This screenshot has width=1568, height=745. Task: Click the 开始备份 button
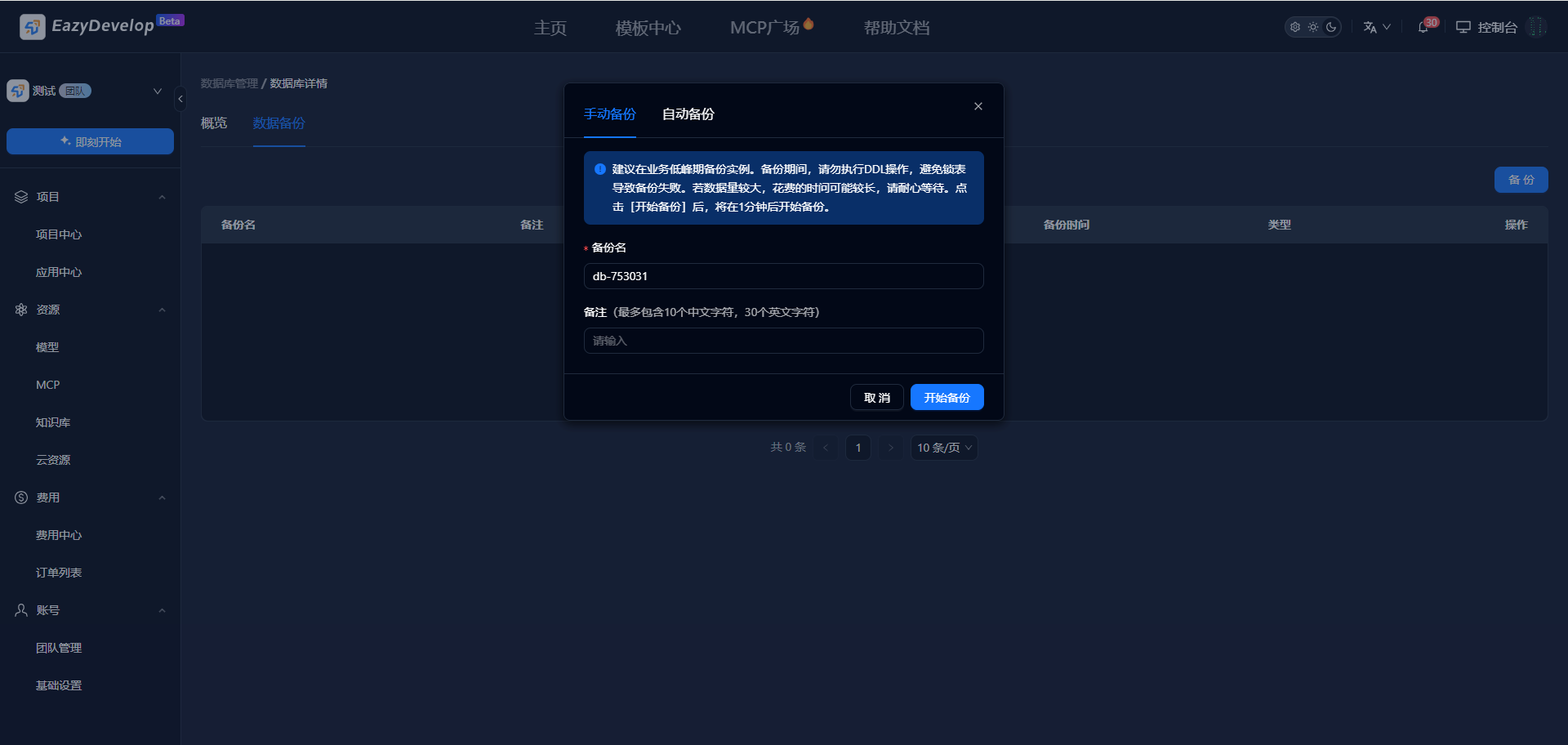click(x=947, y=398)
